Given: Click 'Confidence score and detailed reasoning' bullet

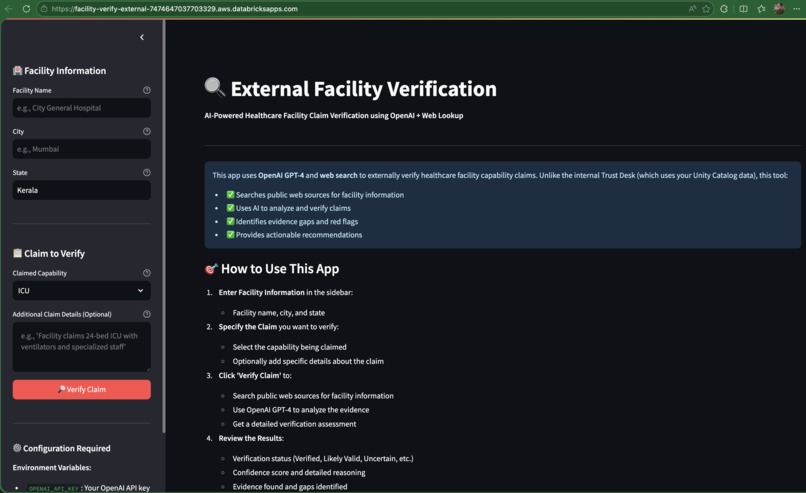Looking at the screenshot, I should pyautogui.click(x=299, y=472).
